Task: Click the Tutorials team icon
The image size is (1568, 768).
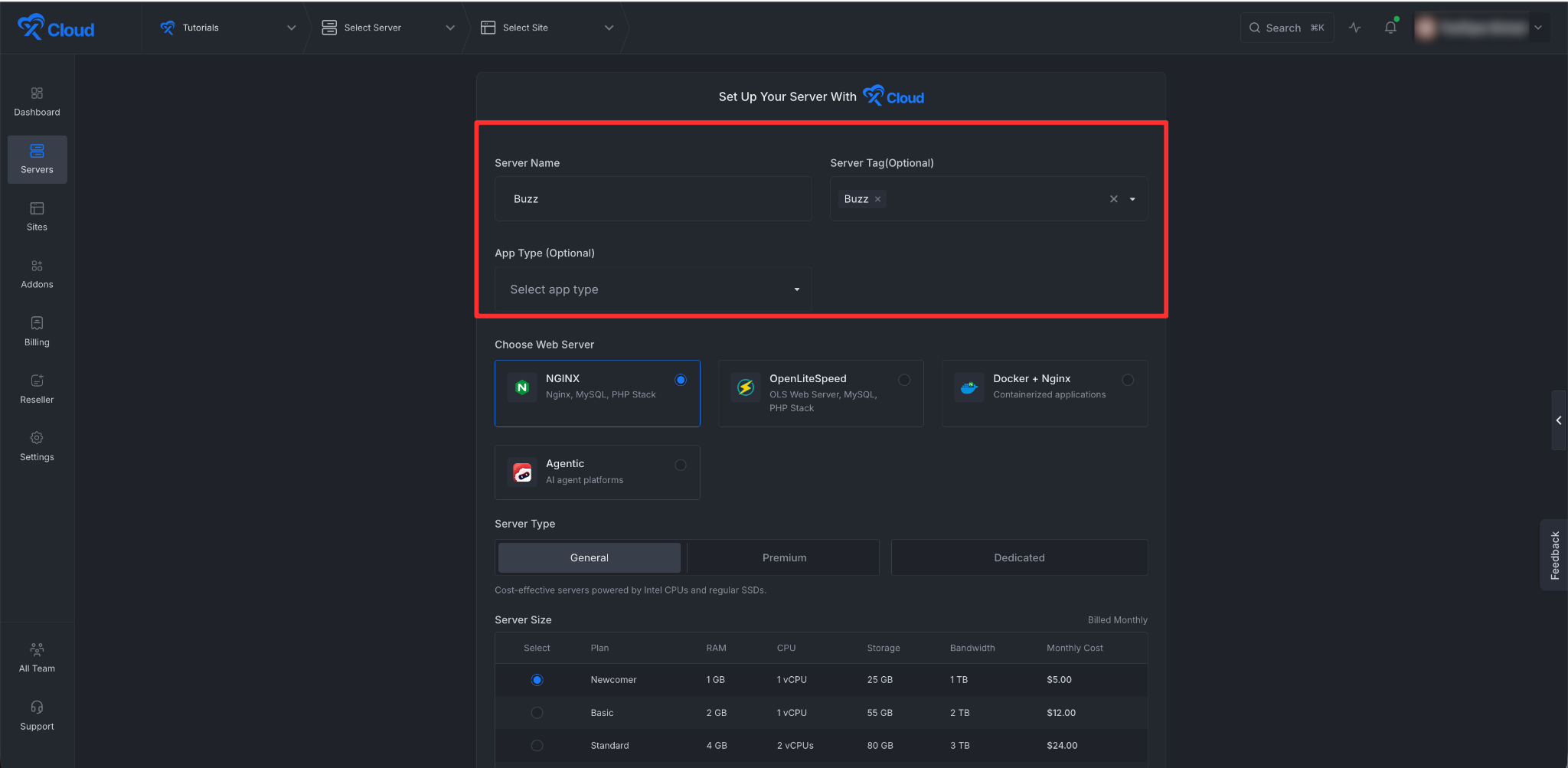Action: pos(168,28)
